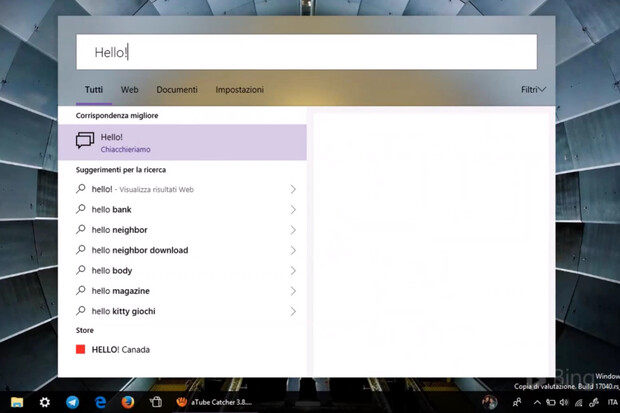Open the Documenti tab
The height and width of the screenshot is (413, 620).
click(177, 90)
